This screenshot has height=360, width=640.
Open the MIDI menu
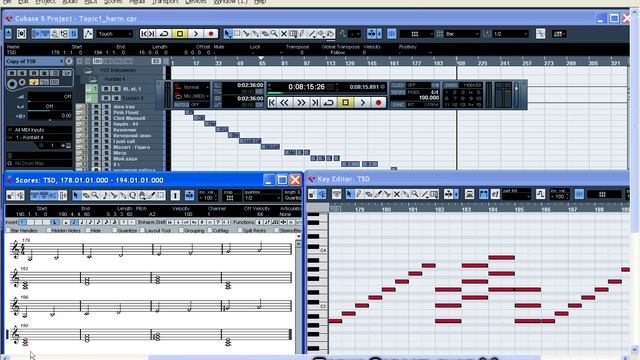point(91,2)
